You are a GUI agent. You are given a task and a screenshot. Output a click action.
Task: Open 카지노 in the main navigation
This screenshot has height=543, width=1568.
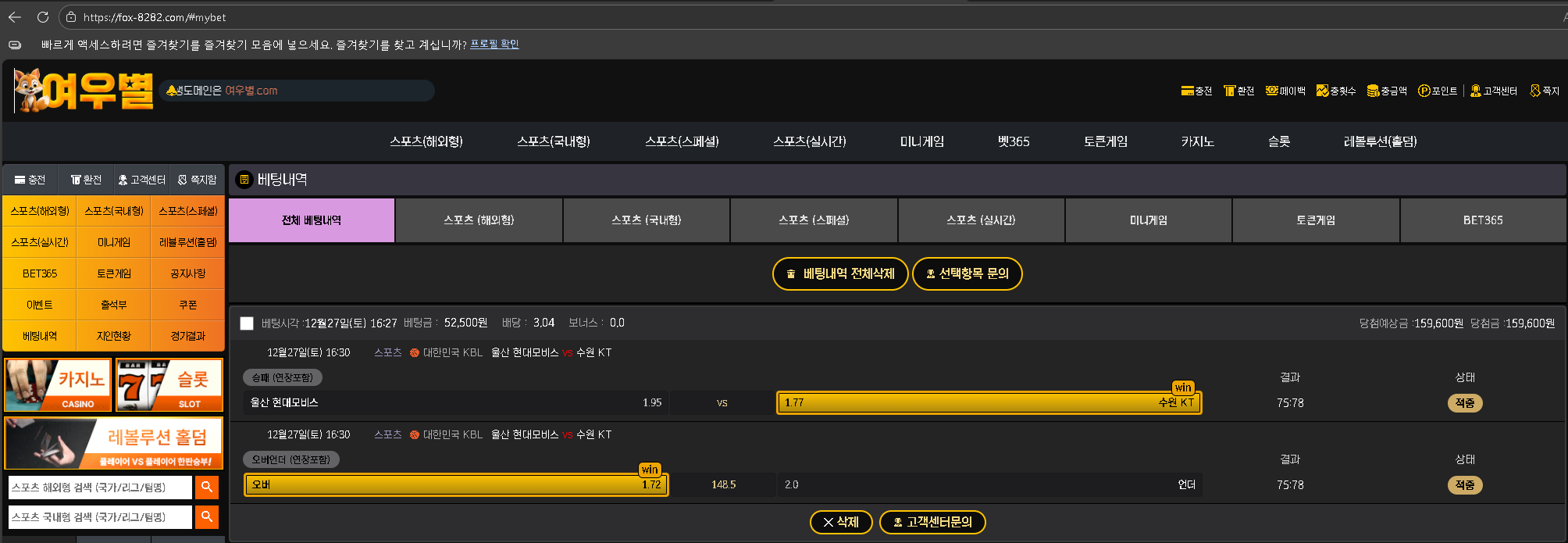1197,141
